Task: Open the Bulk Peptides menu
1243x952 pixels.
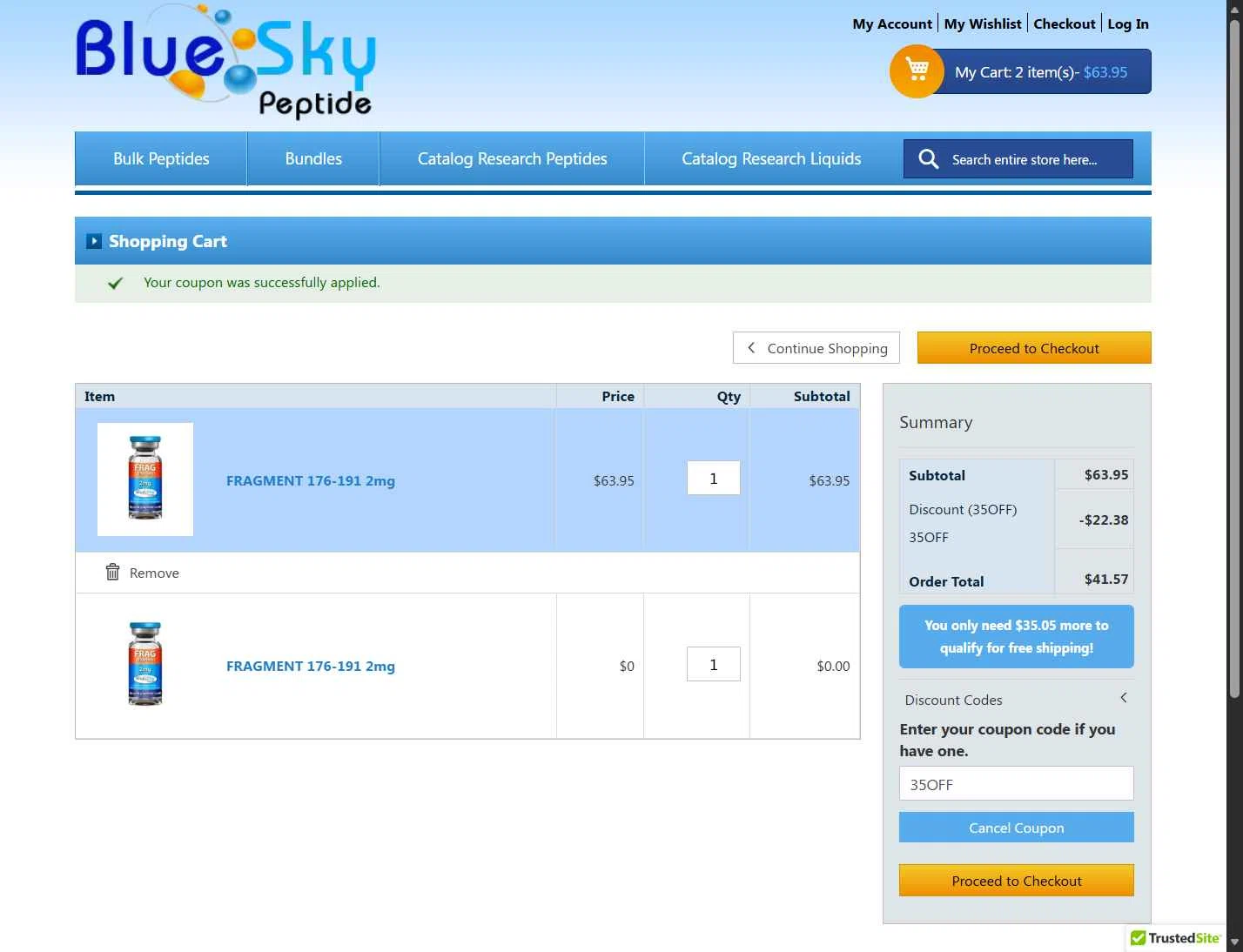Action: coord(161,158)
